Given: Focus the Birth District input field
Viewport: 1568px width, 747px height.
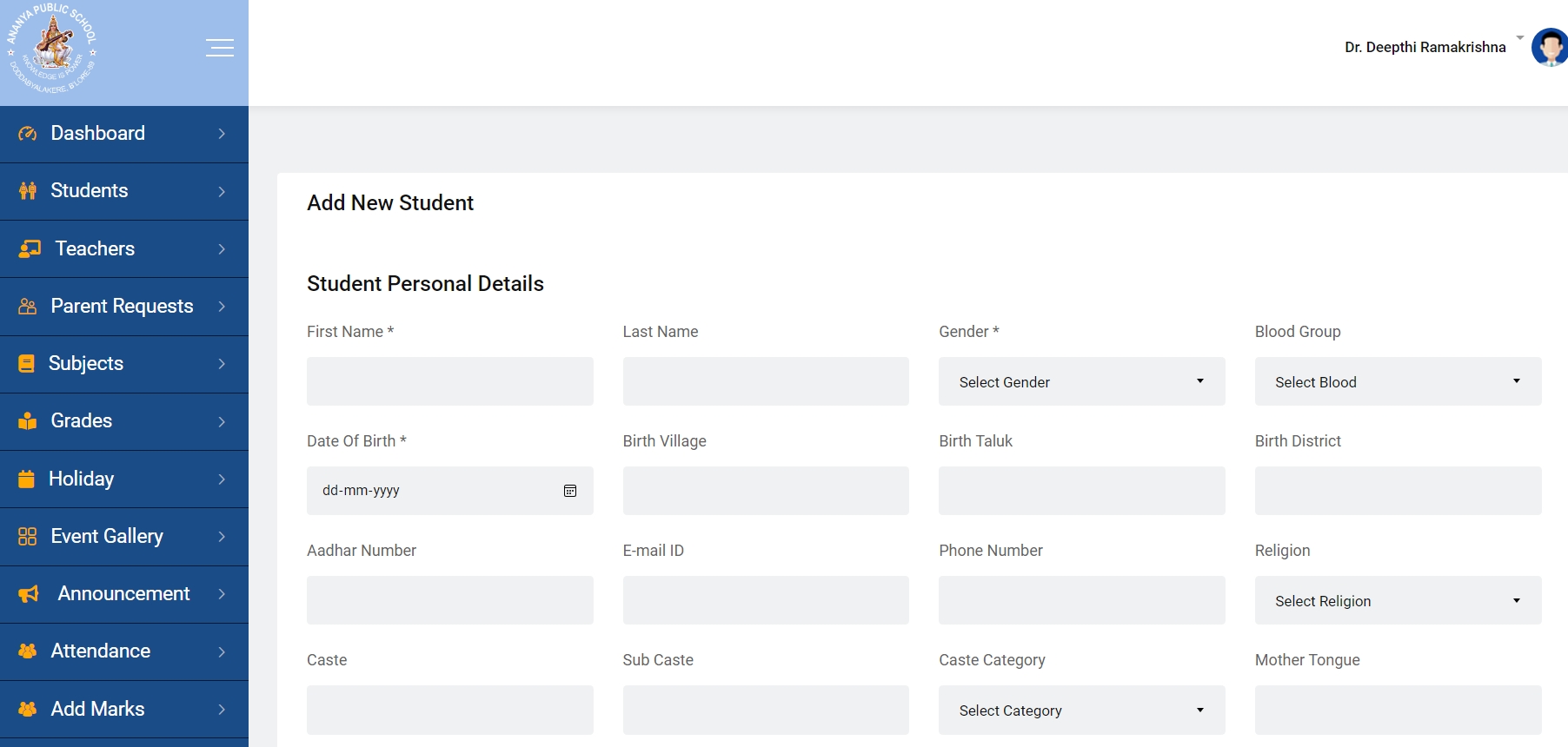Looking at the screenshot, I should tap(1398, 491).
